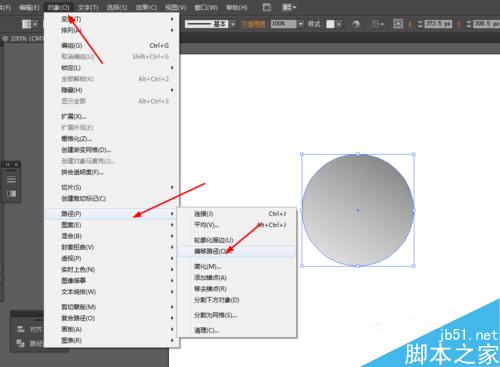Open the 帮助(H) menu

pyautogui.click(x=237, y=7)
